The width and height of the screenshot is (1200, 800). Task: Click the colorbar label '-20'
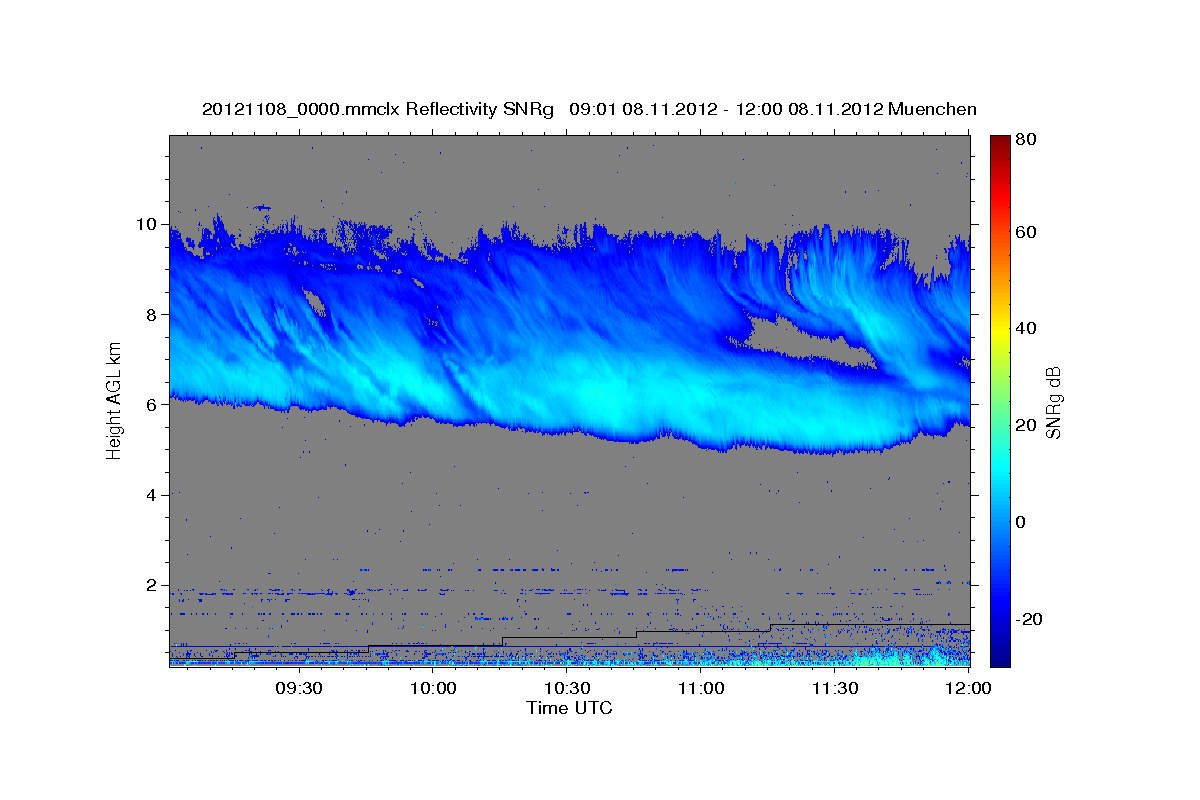tap(1027, 619)
